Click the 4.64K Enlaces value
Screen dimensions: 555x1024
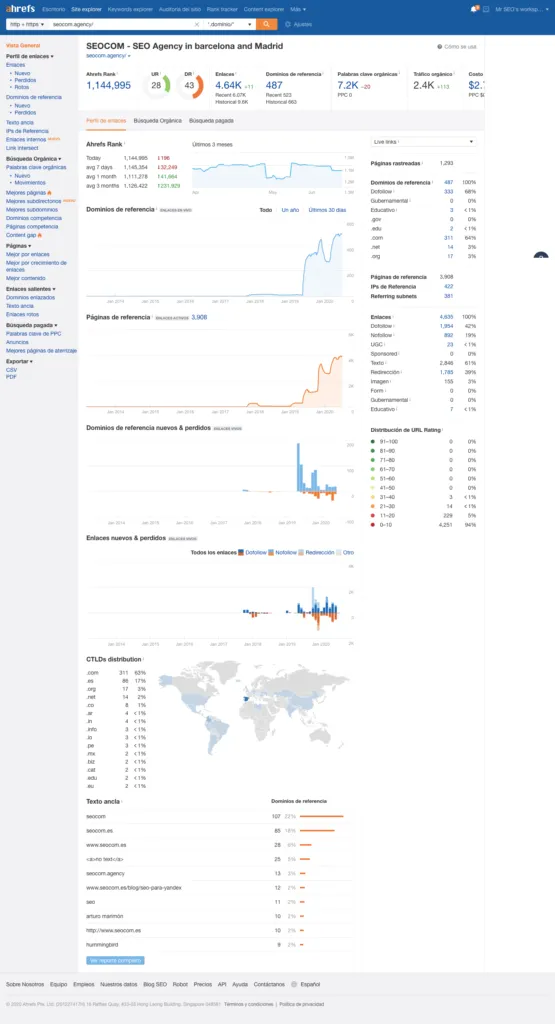229,86
